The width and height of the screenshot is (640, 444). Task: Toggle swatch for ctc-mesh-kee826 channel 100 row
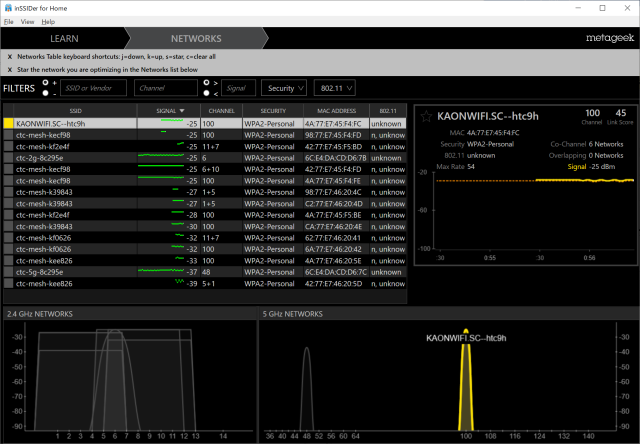8,261
